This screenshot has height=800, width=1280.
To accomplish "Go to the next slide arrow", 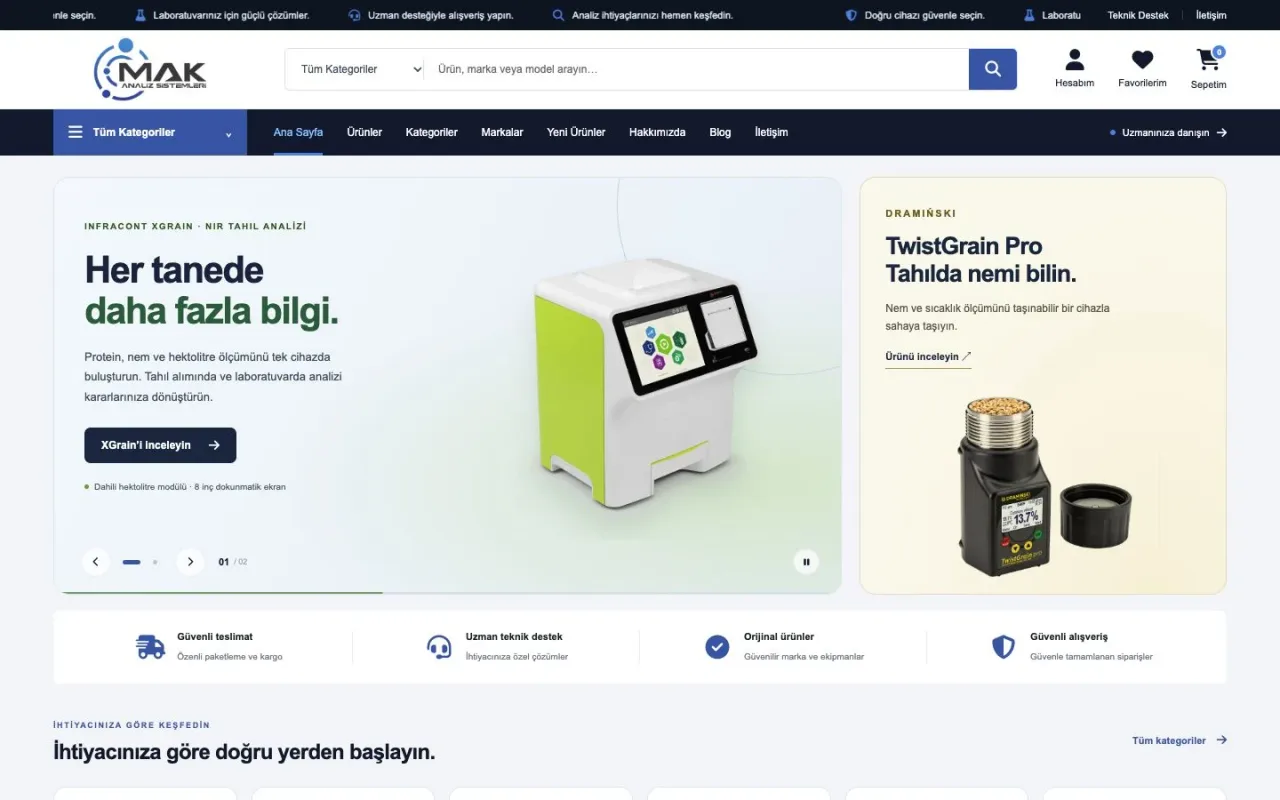I will [x=190, y=562].
